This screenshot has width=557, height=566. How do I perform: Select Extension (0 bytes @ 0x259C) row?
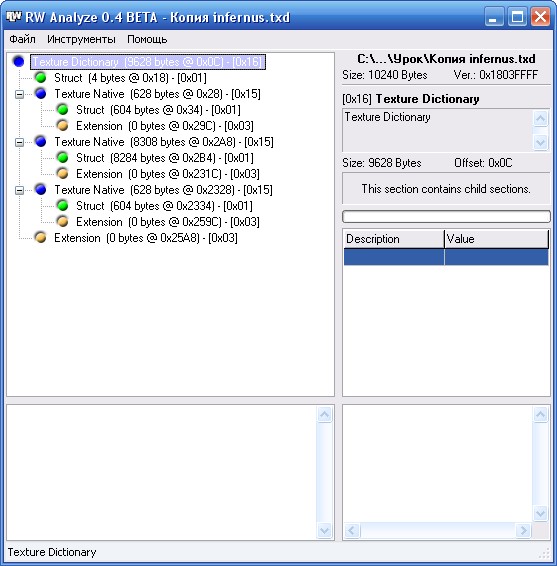[x=167, y=222]
